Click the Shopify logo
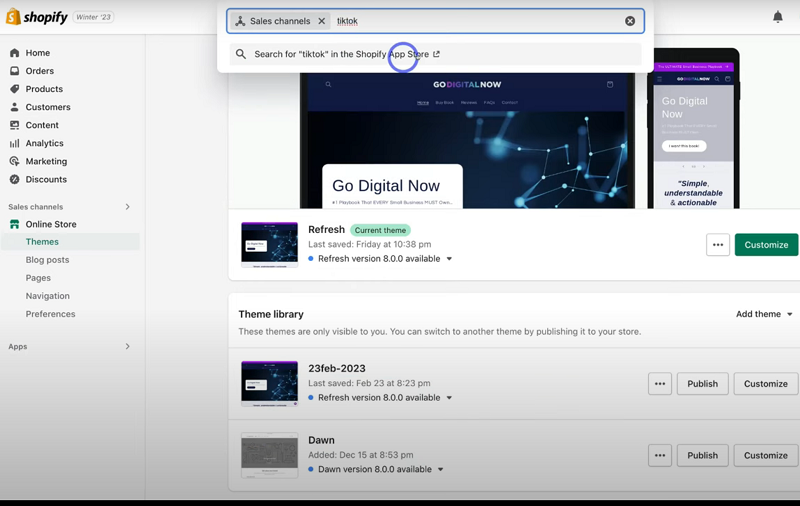The width and height of the screenshot is (800, 506). point(37,17)
